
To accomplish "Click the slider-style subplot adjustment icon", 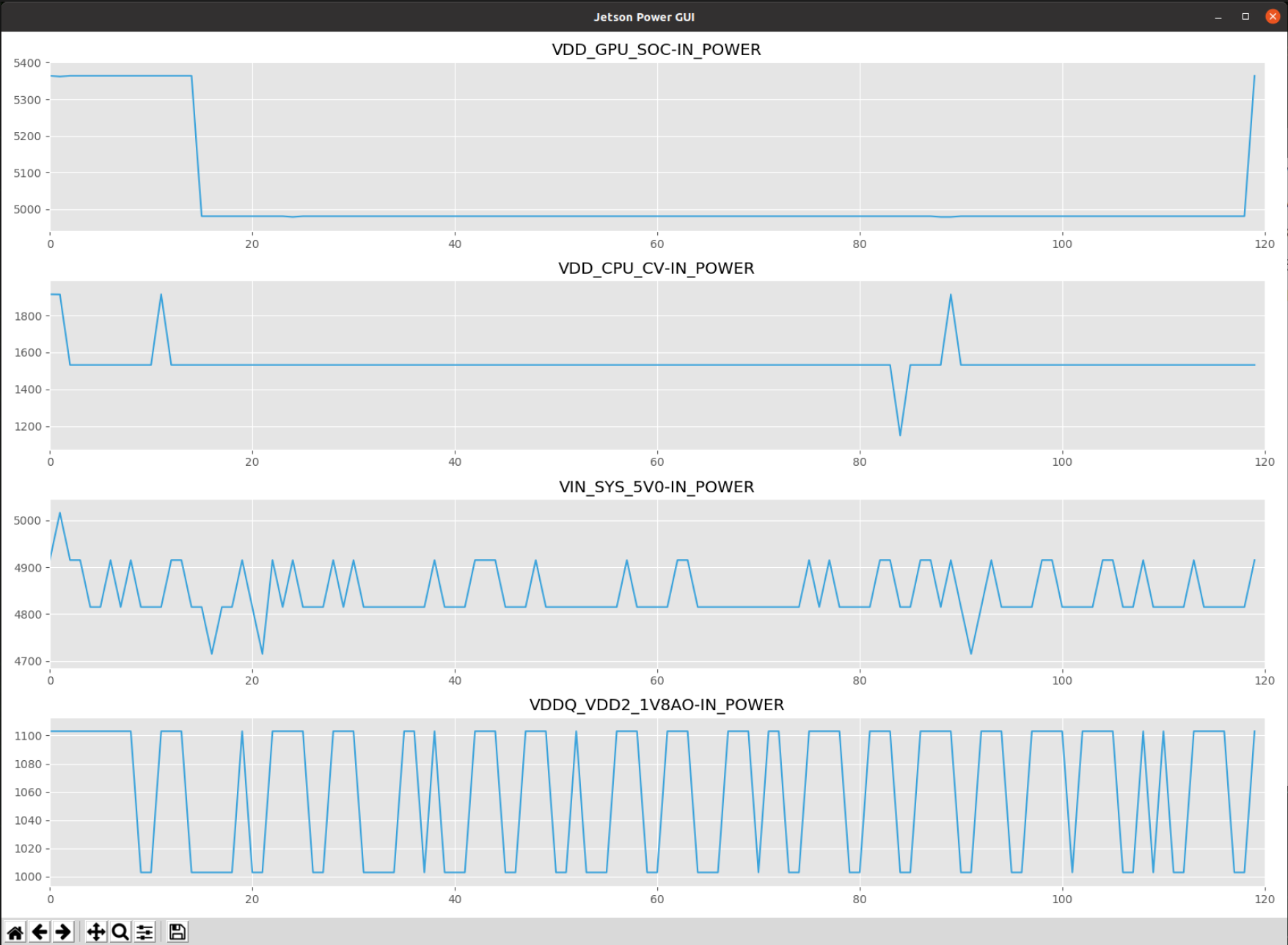I will tap(144, 930).
